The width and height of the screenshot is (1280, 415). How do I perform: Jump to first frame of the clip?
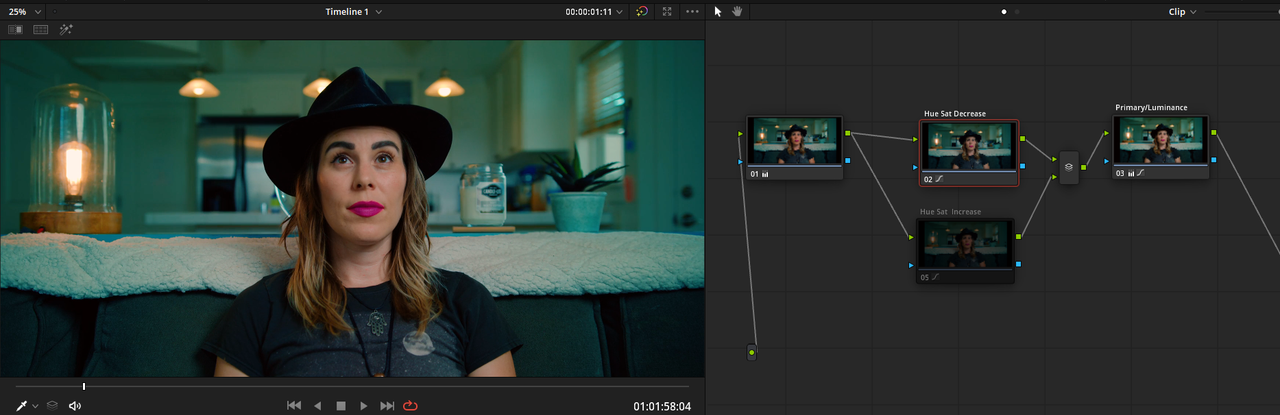pos(294,405)
